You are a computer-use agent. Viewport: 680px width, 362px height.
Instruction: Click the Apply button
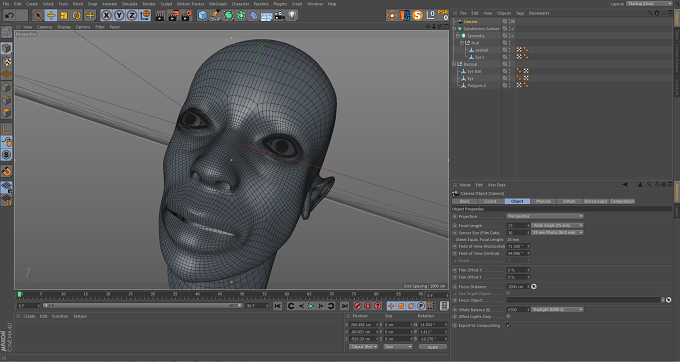click(433, 347)
